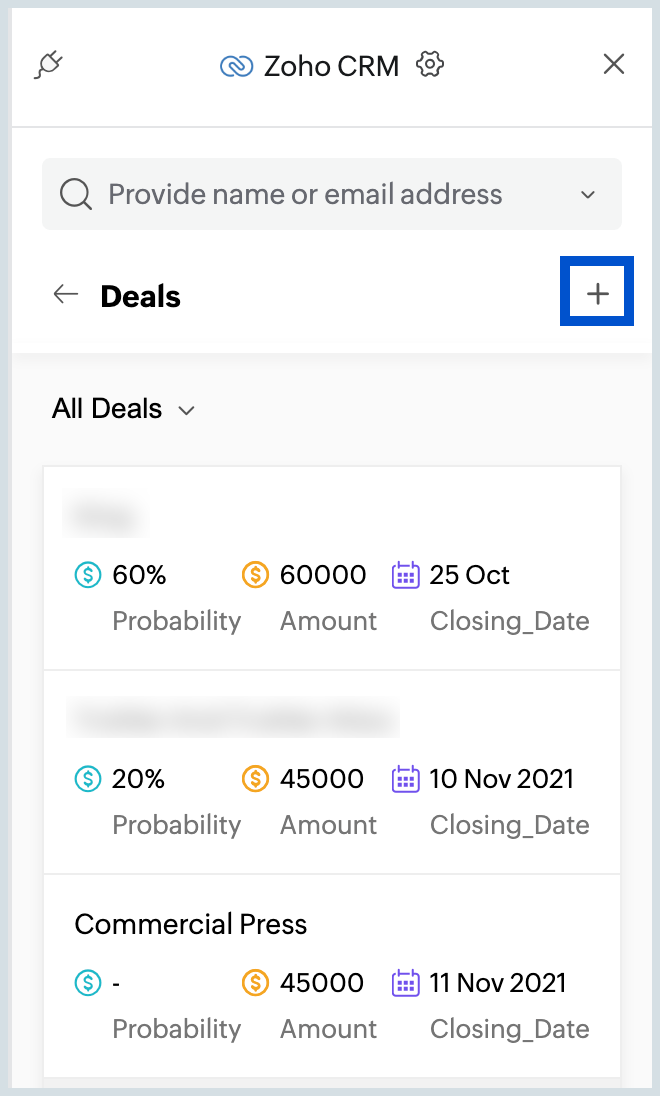The width and height of the screenshot is (660, 1096).
Task: Click the Deals heading
Action: tap(141, 296)
